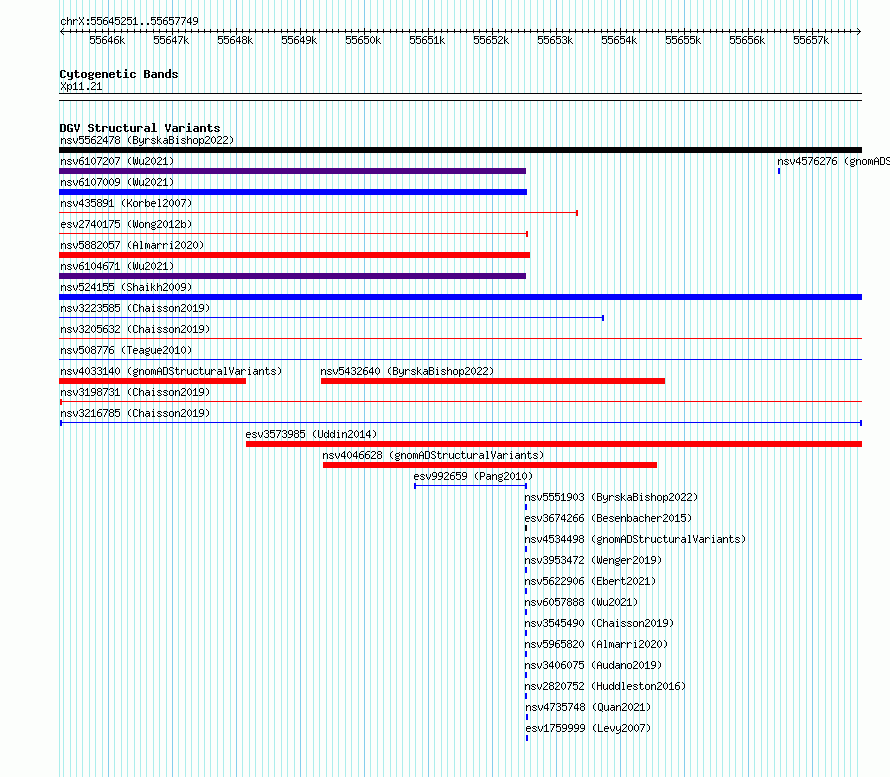Image resolution: width=890 pixels, height=777 pixels.
Task: Select the blue nsv524155 variant bar
Action: click(x=460, y=297)
